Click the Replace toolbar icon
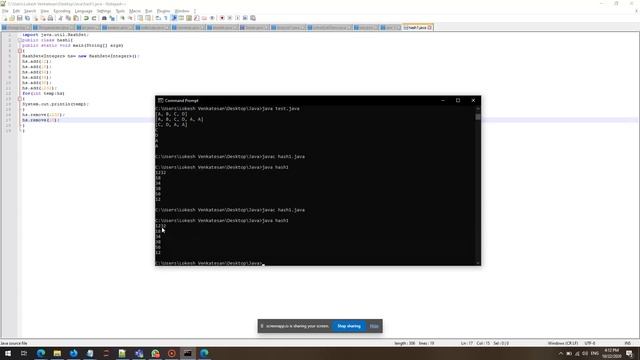Screen dimensions: 640x360 [x=112, y=18]
